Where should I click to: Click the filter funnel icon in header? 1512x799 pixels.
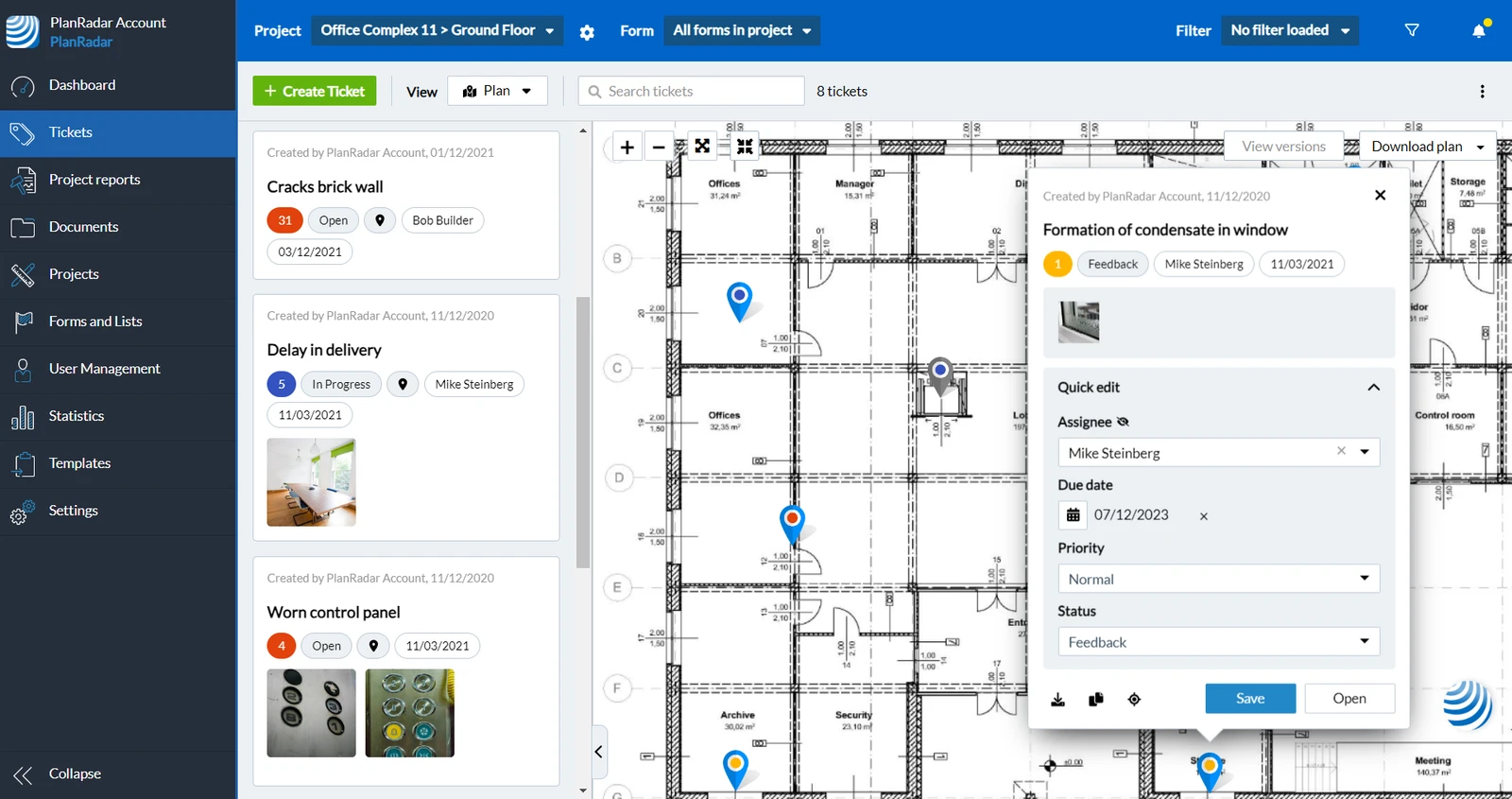click(x=1412, y=30)
